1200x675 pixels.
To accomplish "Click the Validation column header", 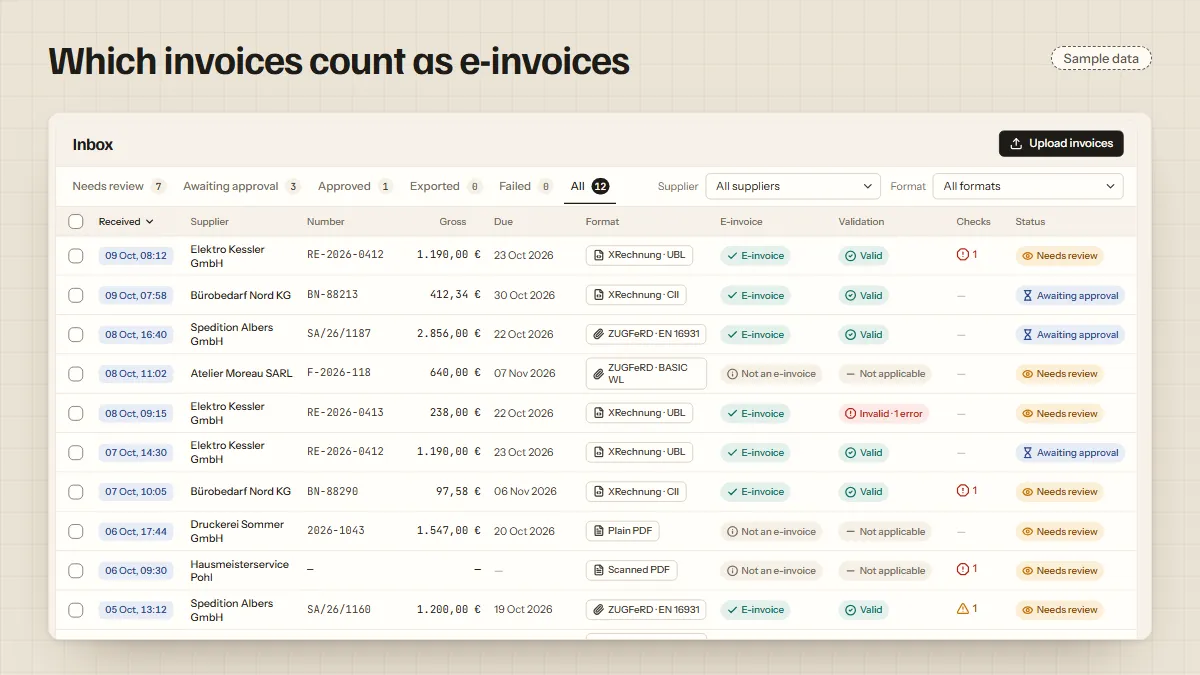I will [861, 222].
